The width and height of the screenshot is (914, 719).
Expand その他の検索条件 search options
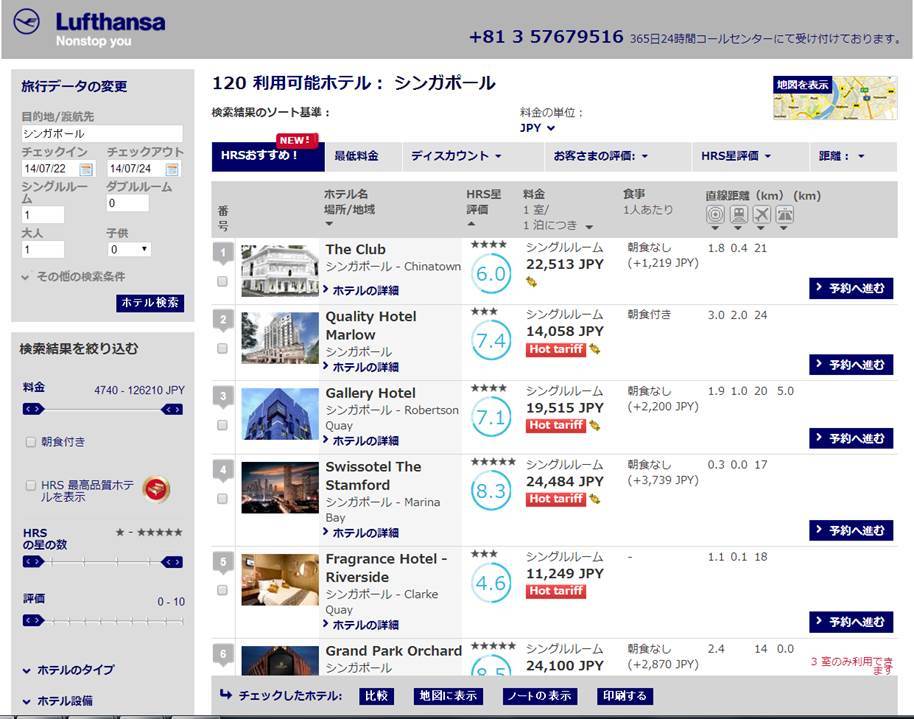[x=73, y=276]
